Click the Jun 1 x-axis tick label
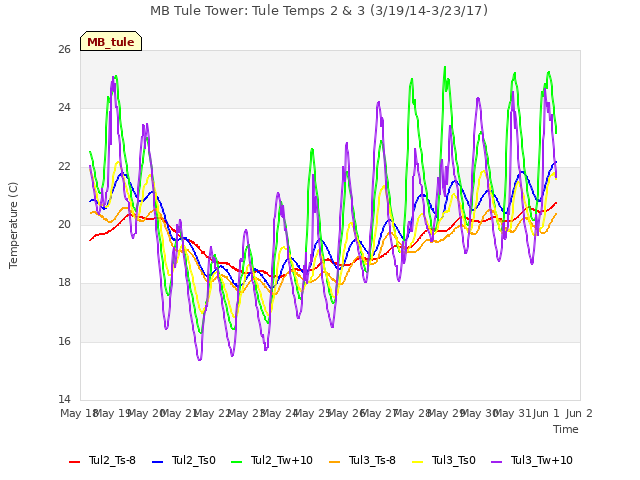This screenshot has height=480, width=640. [x=546, y=413]
